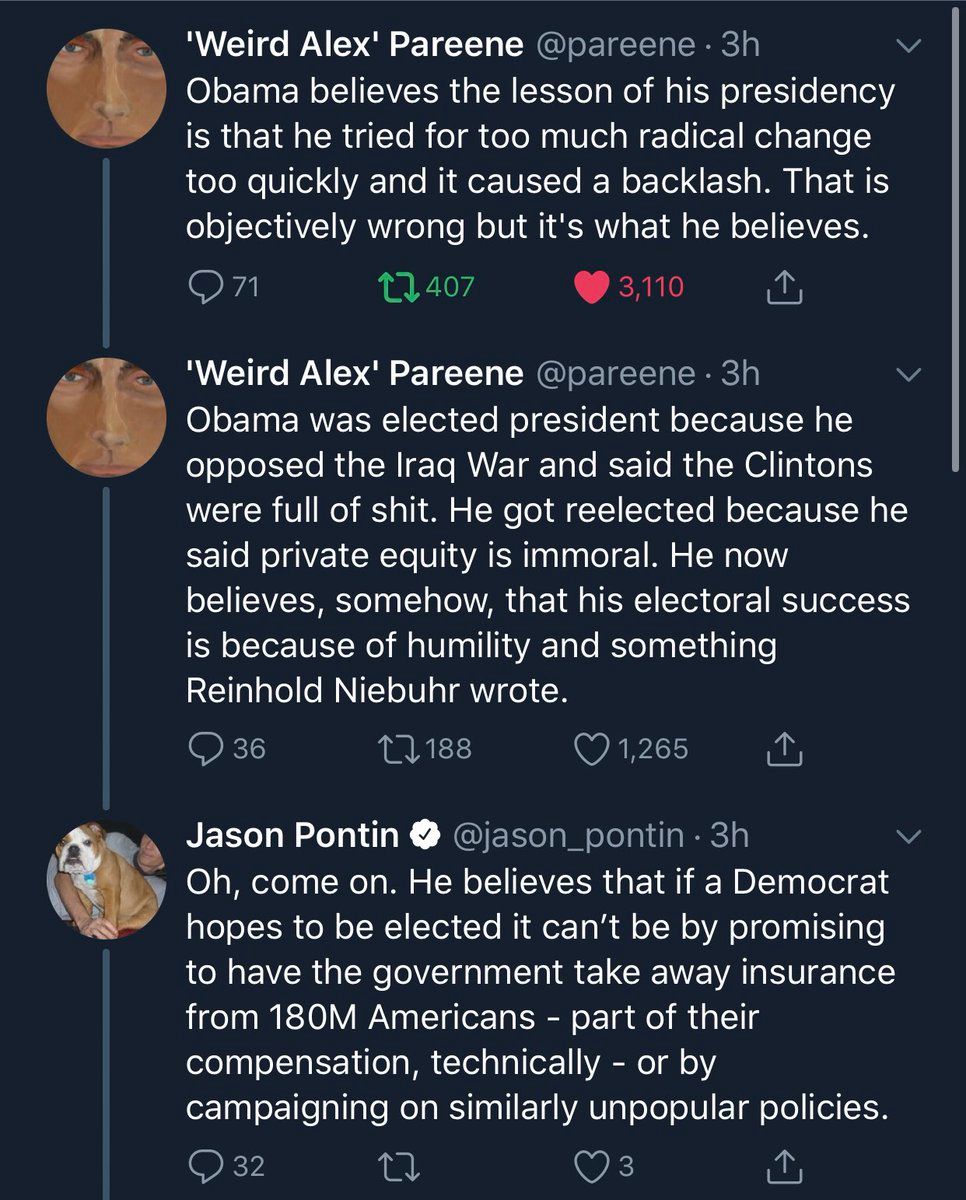The image size is (966, 1200).
Task: Like the tweet with 1,265 likes
Action: [592, 749]
